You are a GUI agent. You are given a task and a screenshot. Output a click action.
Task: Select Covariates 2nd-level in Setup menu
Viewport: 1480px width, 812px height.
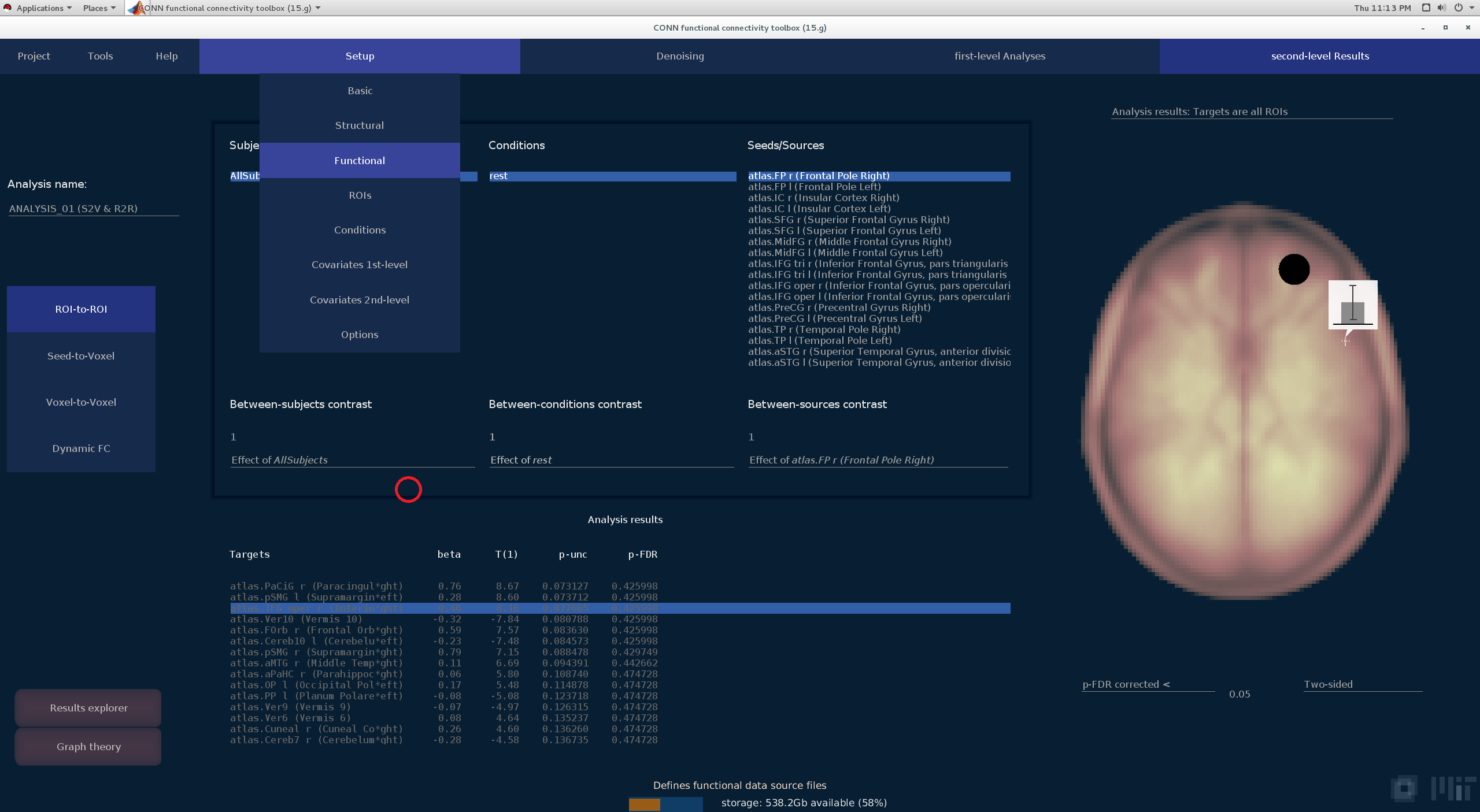click(360, 300)
